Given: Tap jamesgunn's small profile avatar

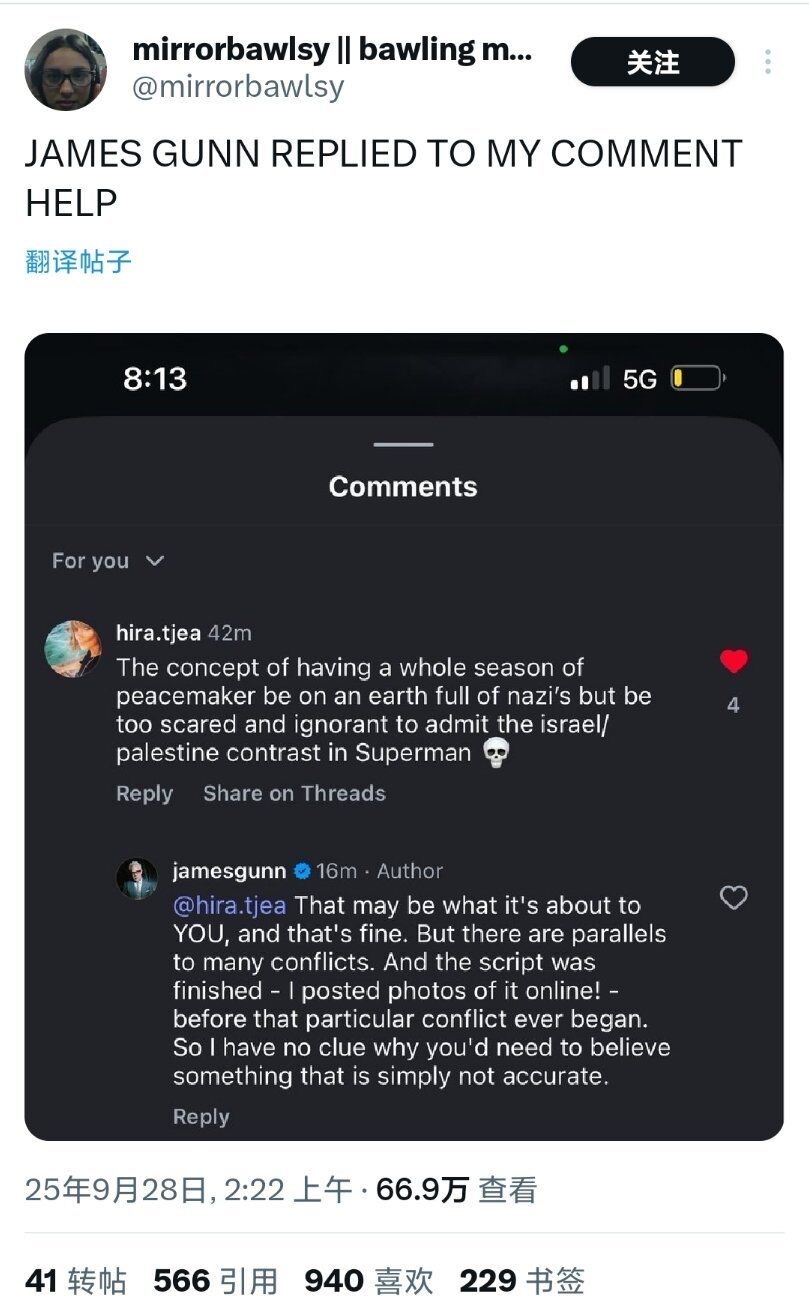Looking at the screenshot, I should point(137,878).
